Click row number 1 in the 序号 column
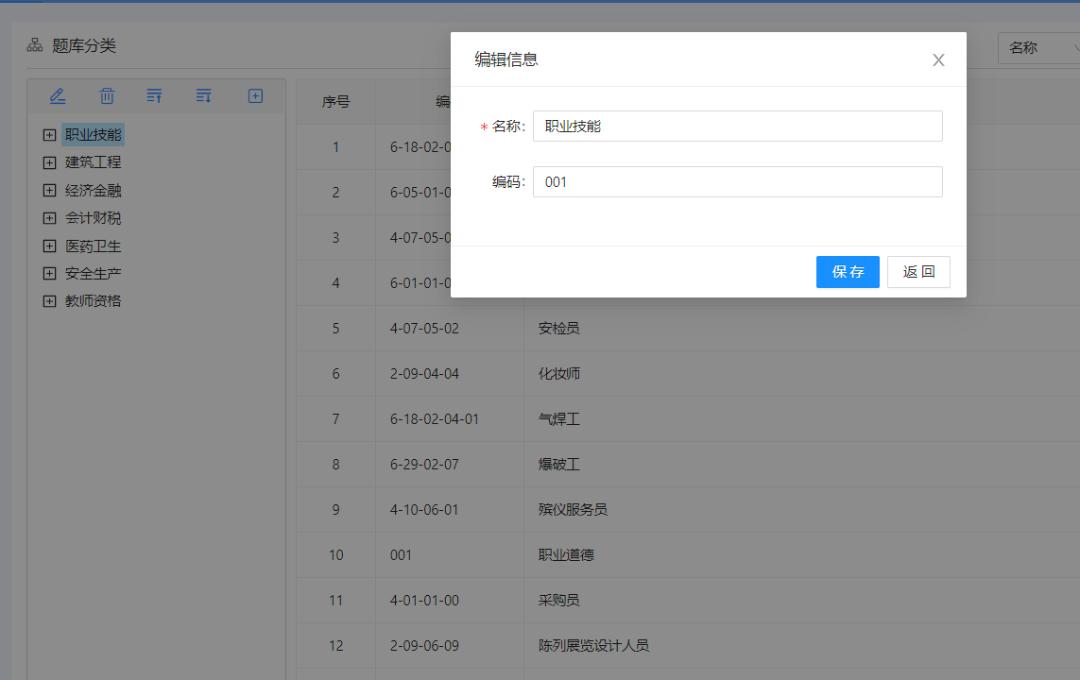This screenshot has width=1080, height=680. coord(335,147)
